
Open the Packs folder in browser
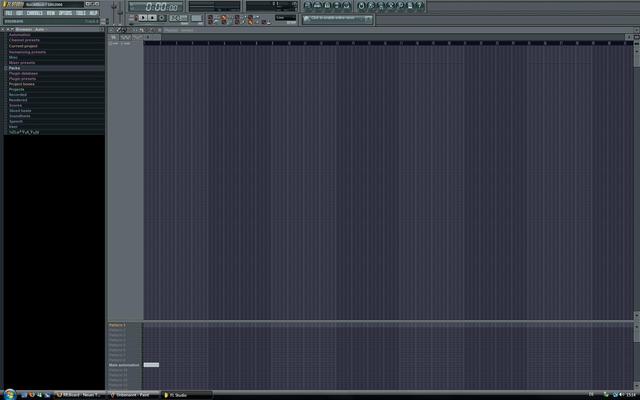pos(16,68)
